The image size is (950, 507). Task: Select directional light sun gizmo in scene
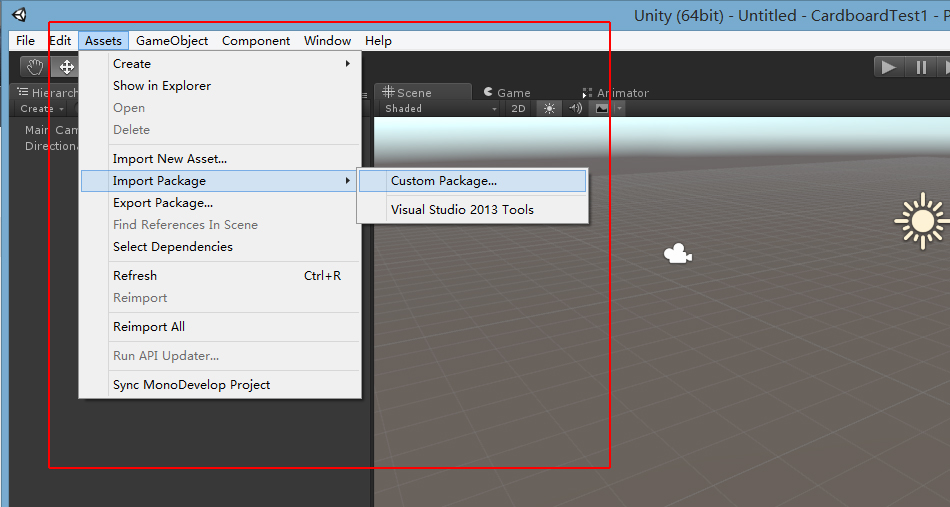922,221
